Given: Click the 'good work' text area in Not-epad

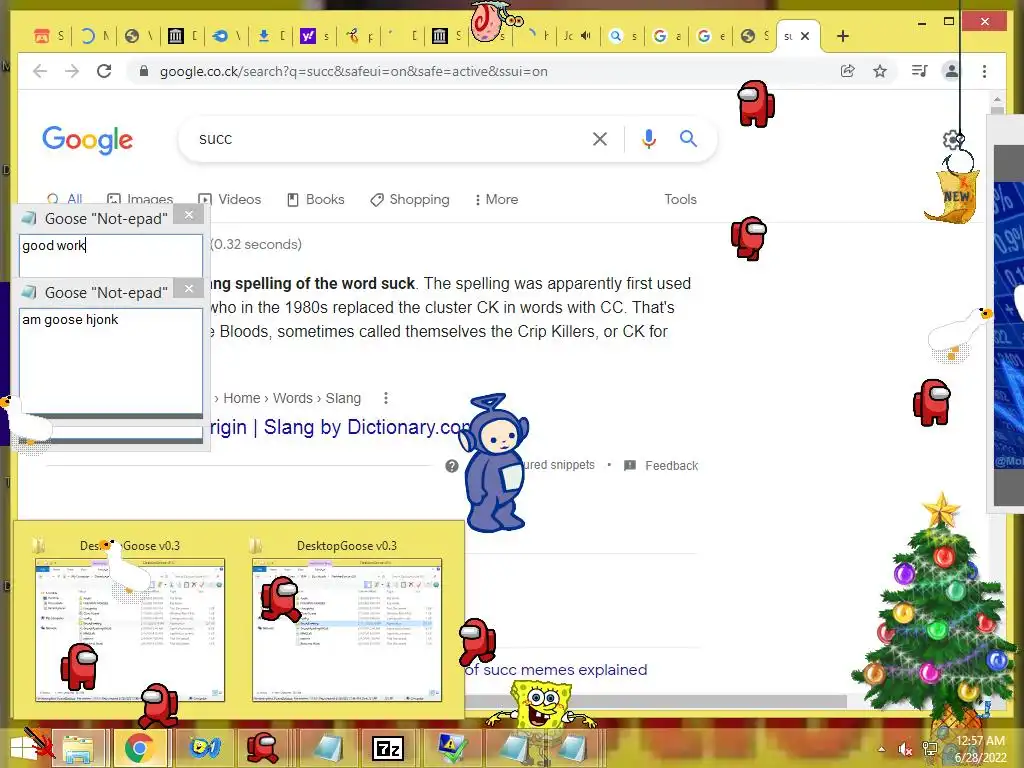Looking at the screenshot, I should tap(110, 255).
